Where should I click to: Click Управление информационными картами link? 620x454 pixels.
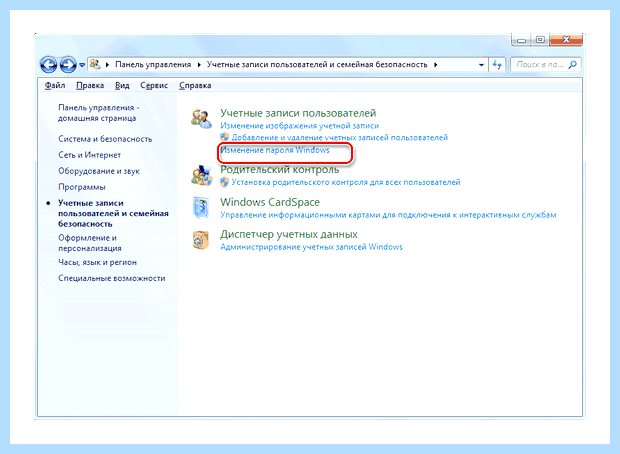point(388,215)
